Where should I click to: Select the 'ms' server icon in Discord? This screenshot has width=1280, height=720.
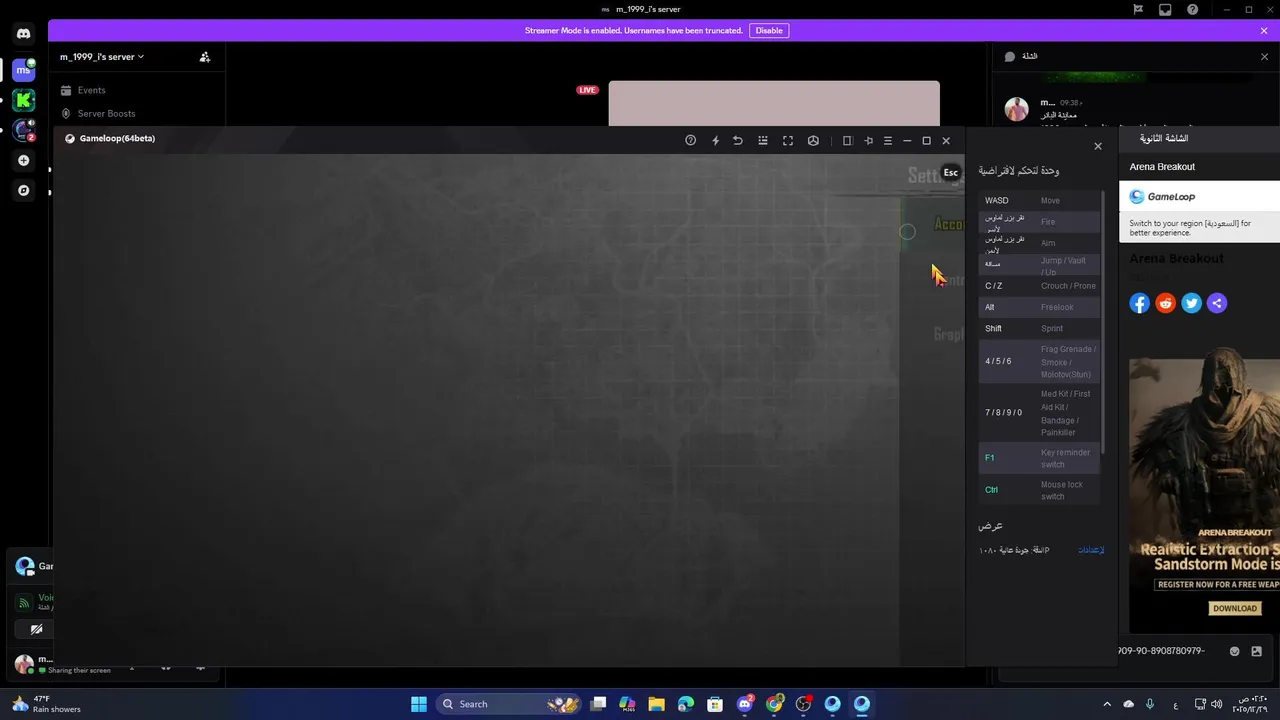coord(24,70)
